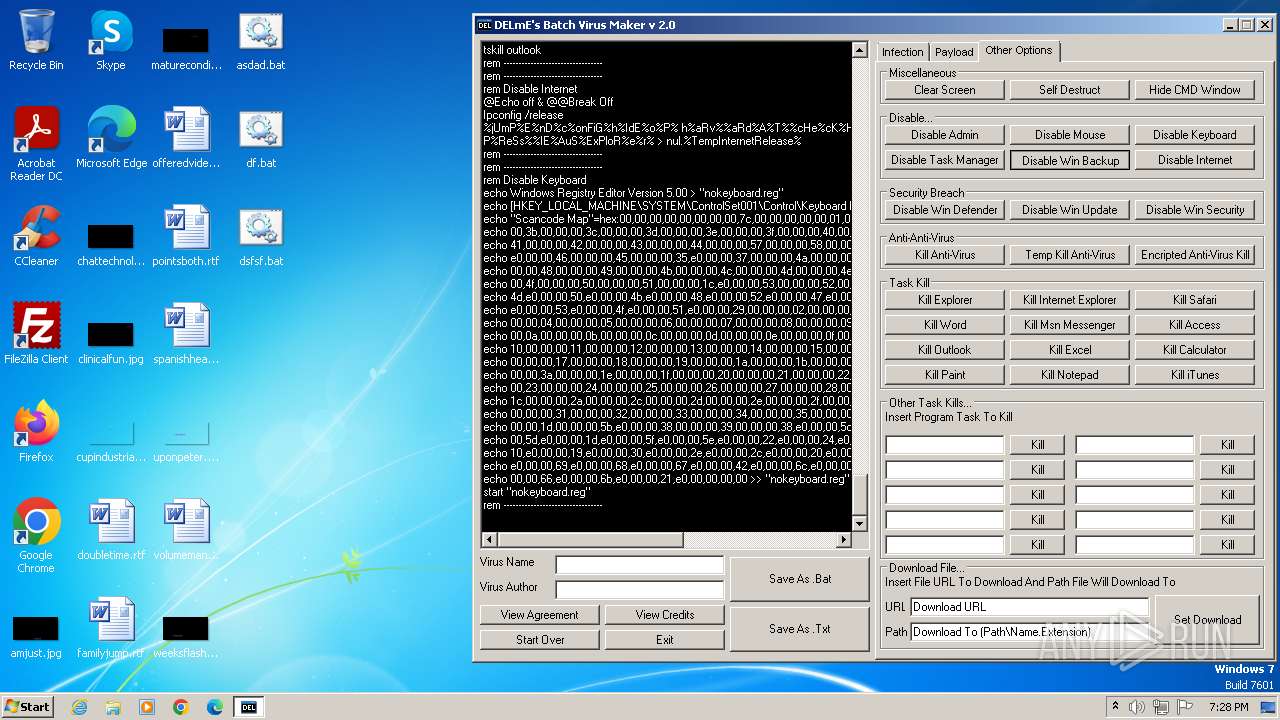The width and height of the screenshot is (1280, 720).
Task: Click the Save As .Txt button
Action: pos(799,629)
